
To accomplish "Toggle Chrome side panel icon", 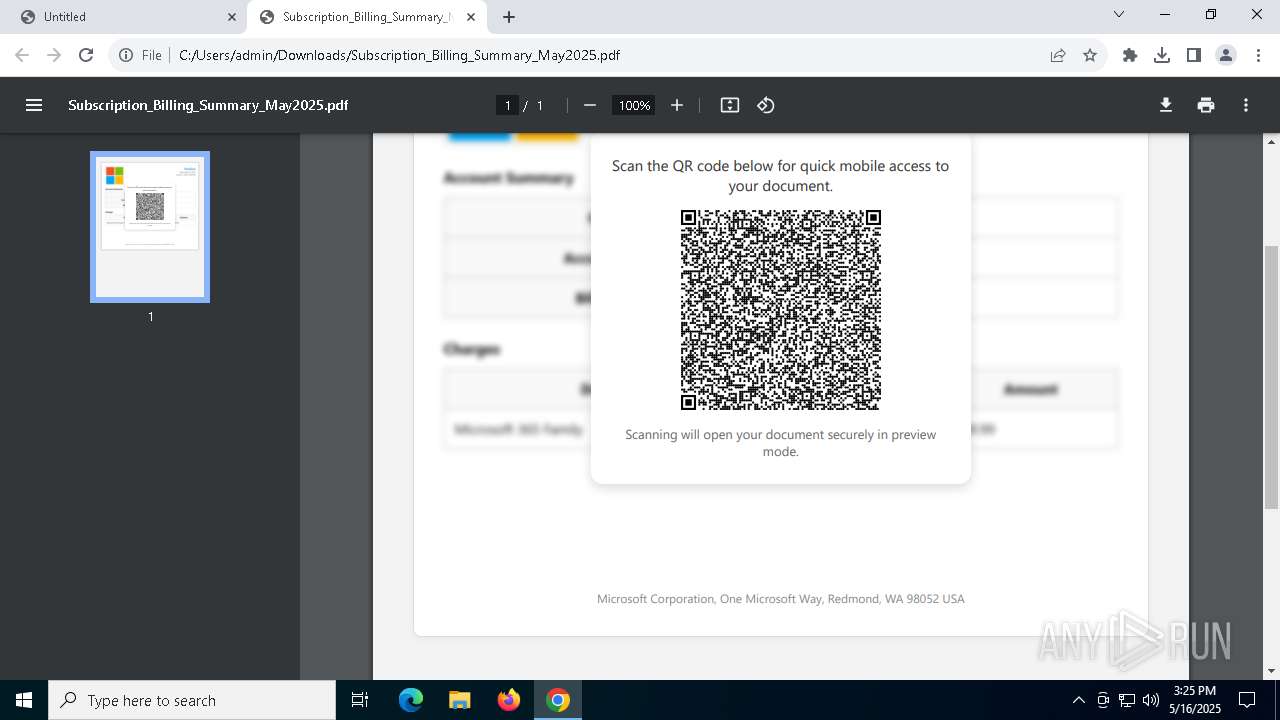I will click(x=1194, y=55).
